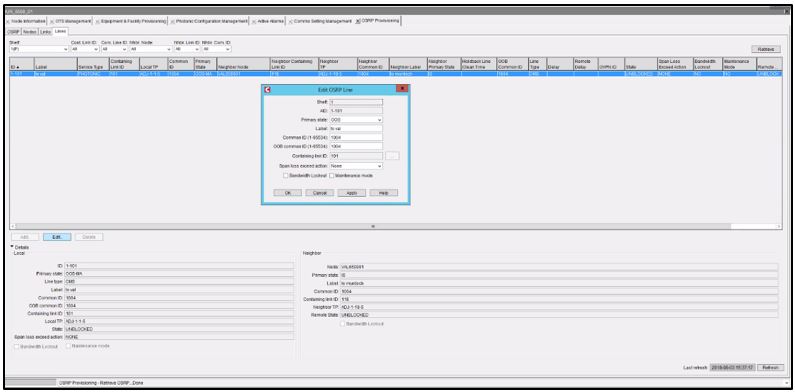Close the Node Information tab with its x icon
The width and height of the screenshot is (795, 392).
point(8,21)
